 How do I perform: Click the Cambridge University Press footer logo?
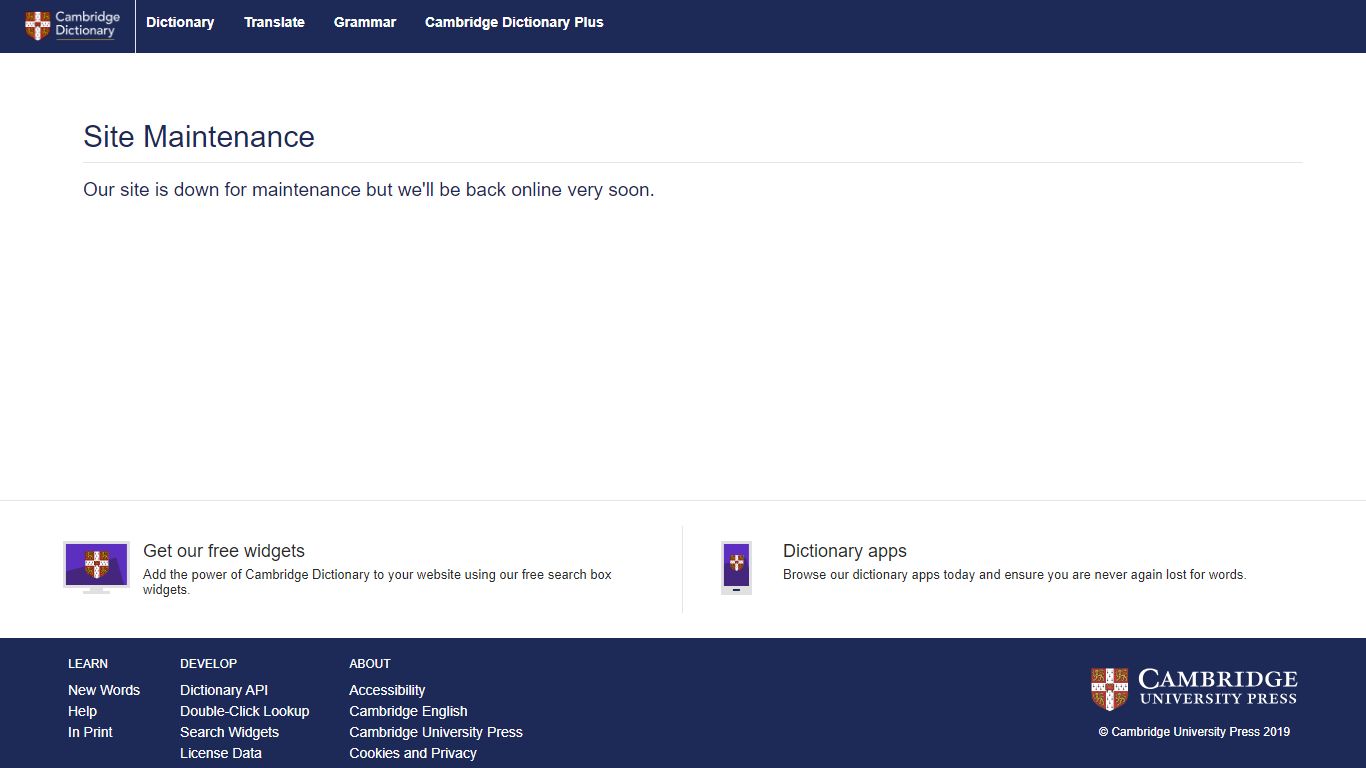1194,688
